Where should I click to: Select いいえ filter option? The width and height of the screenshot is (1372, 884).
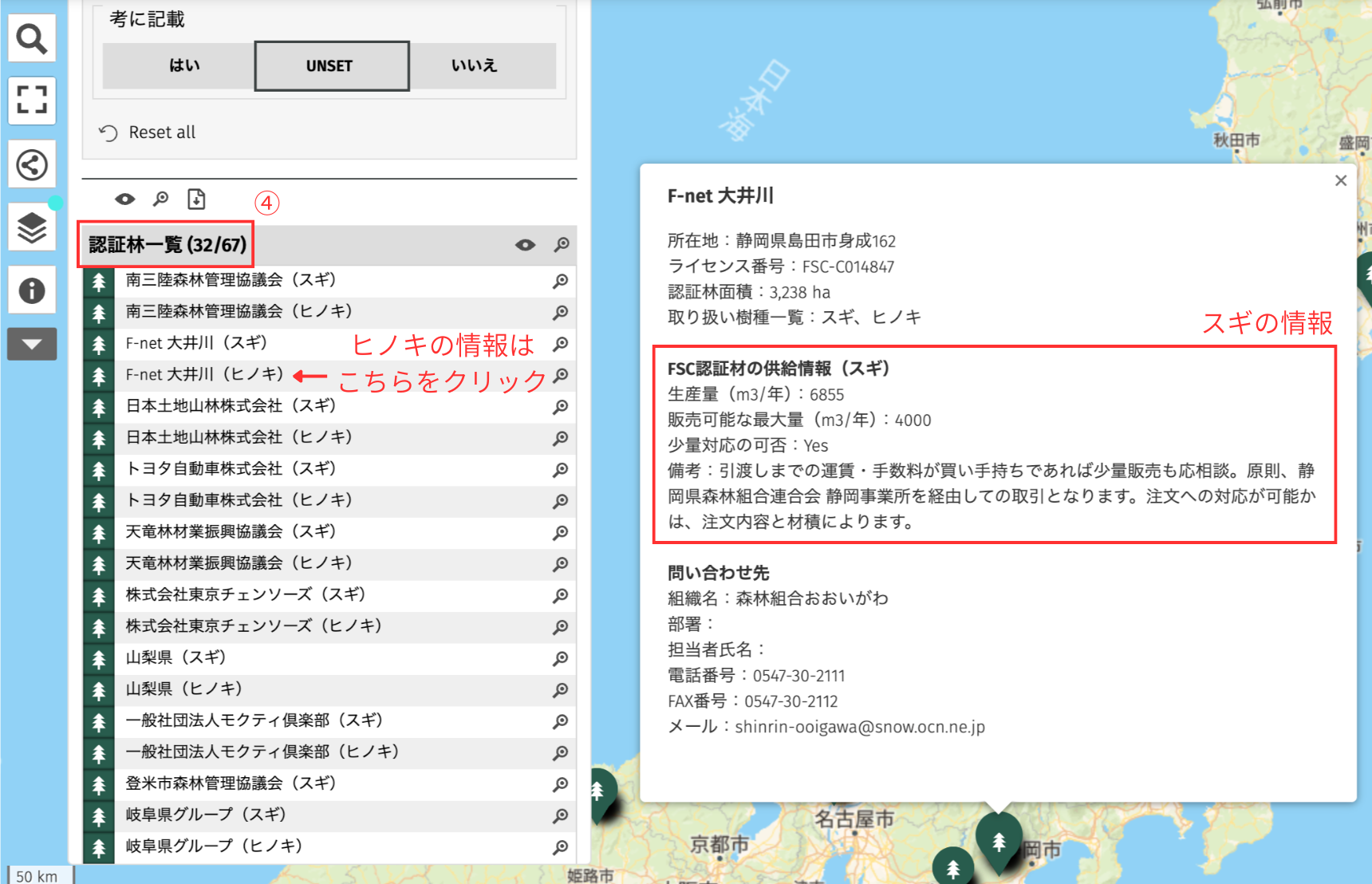click(x=475, y=66)
